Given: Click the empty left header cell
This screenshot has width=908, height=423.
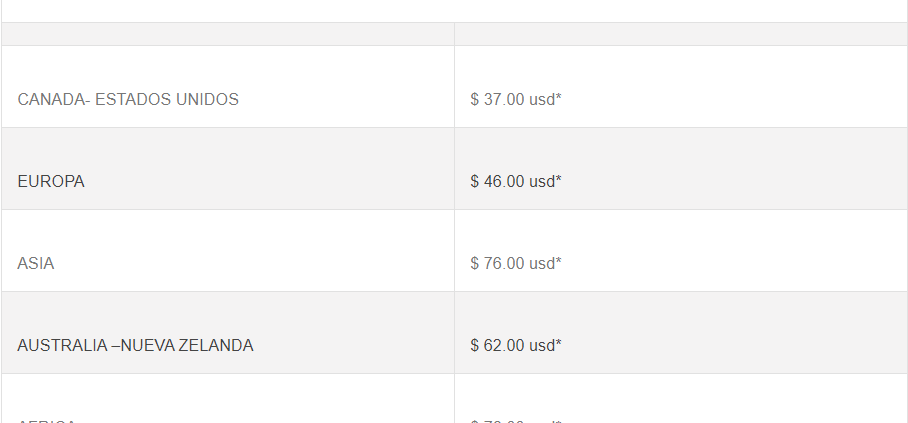Looking at the screenshot, I should pyautogui.click(x=228, y=34).
